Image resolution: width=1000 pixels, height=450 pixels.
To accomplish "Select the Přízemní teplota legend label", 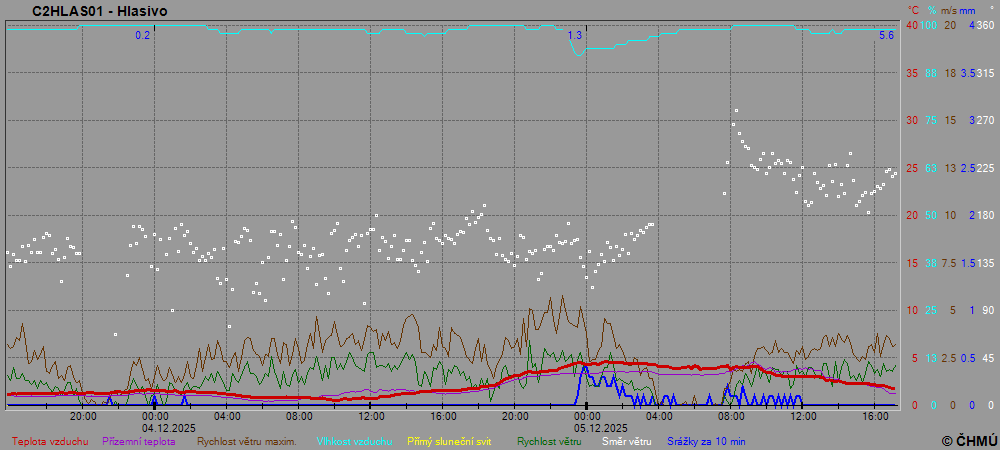I will [x=139, y=441].
